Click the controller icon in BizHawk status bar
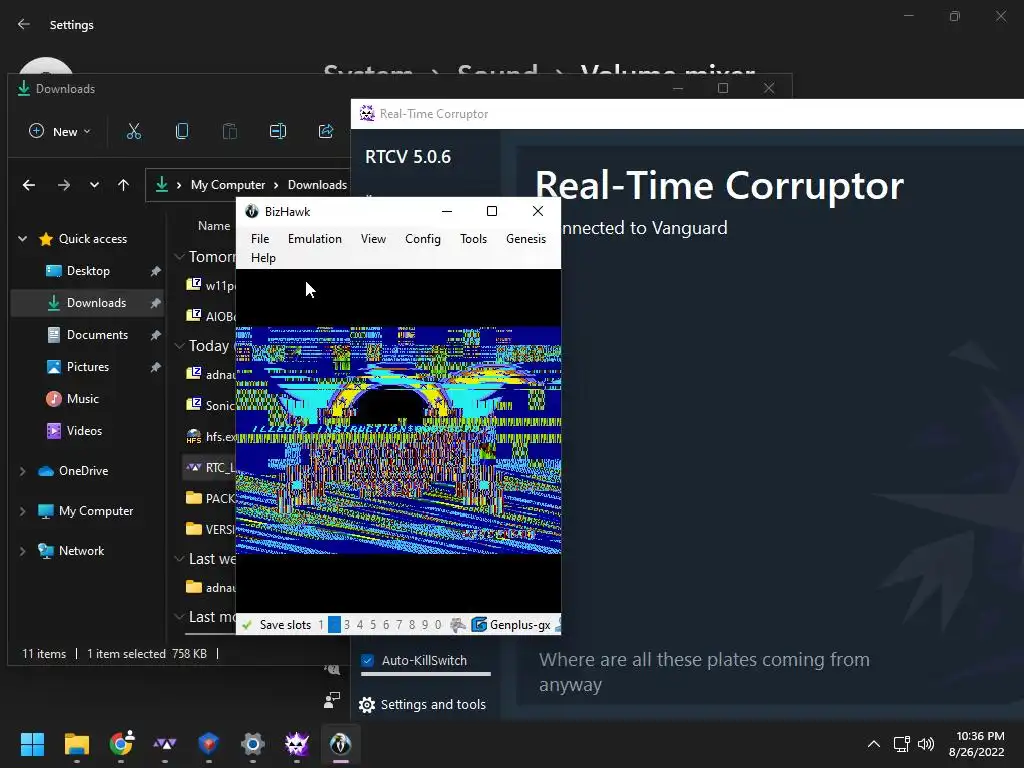The width and height of the screenshot is (1024, 768). 458,625
